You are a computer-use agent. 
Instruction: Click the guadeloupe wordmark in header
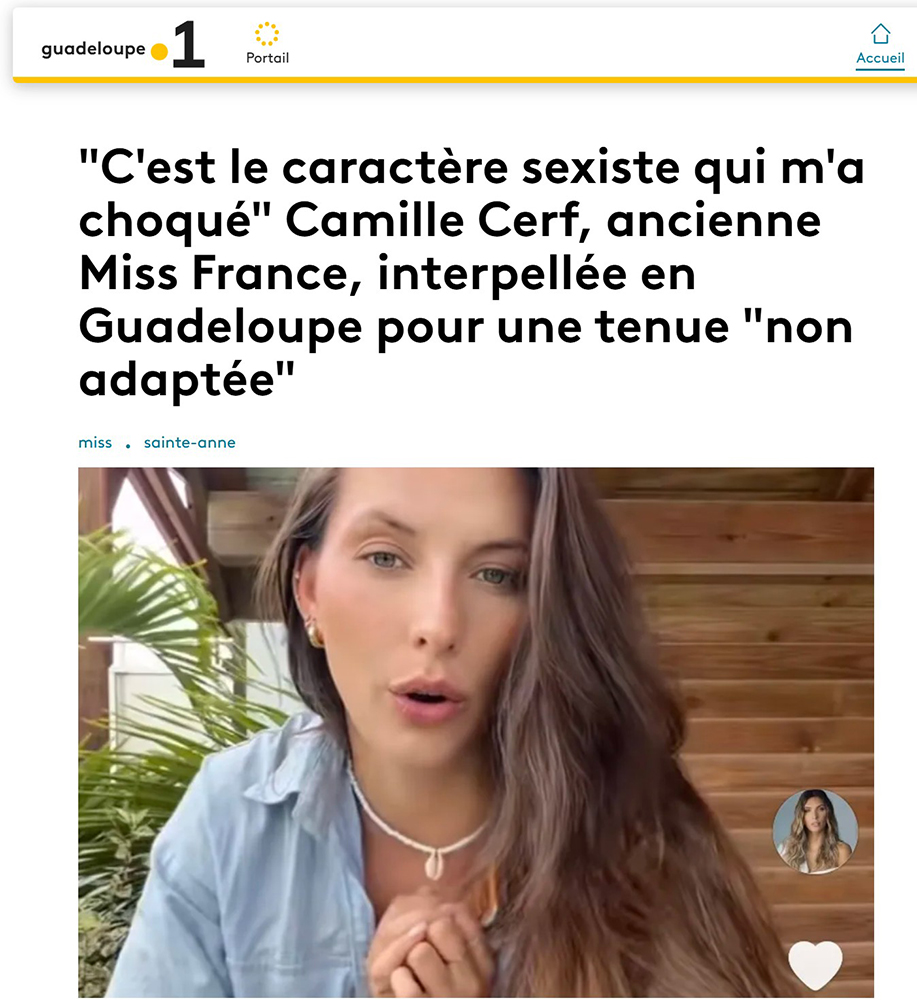coord(93,50)
